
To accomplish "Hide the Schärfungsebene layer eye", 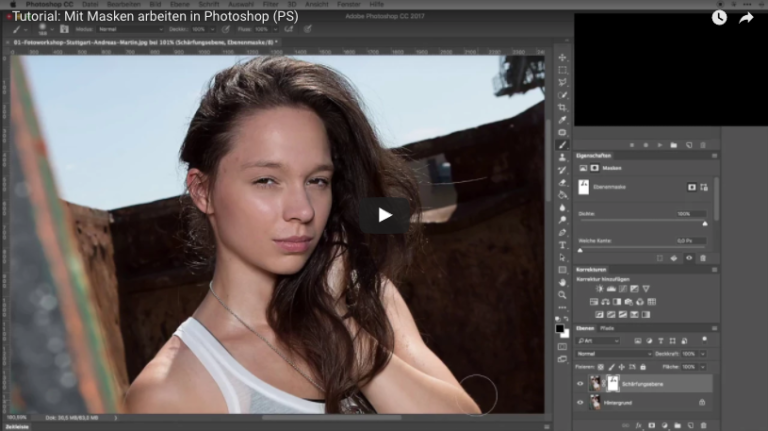I will coord(580,384).
